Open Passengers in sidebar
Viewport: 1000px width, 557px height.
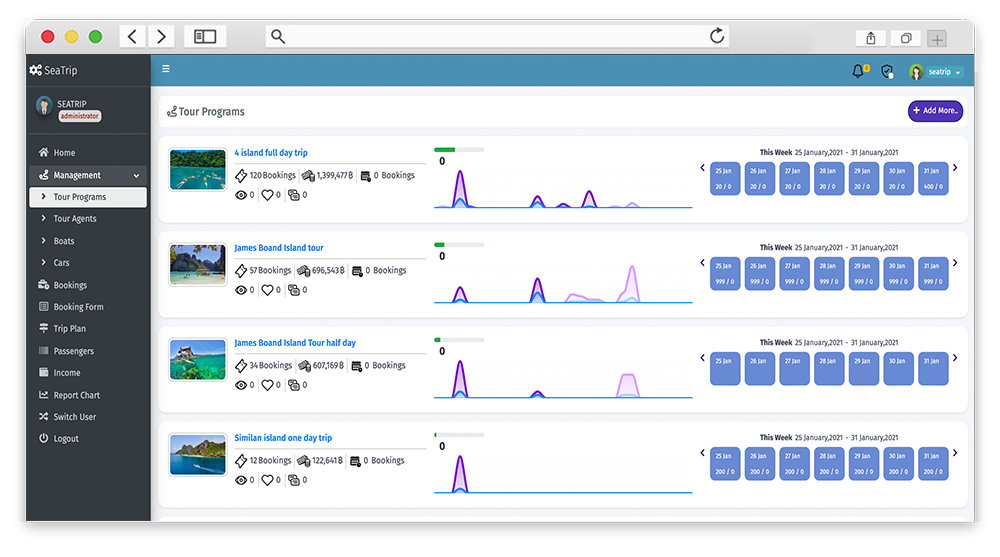pos(88,350)
